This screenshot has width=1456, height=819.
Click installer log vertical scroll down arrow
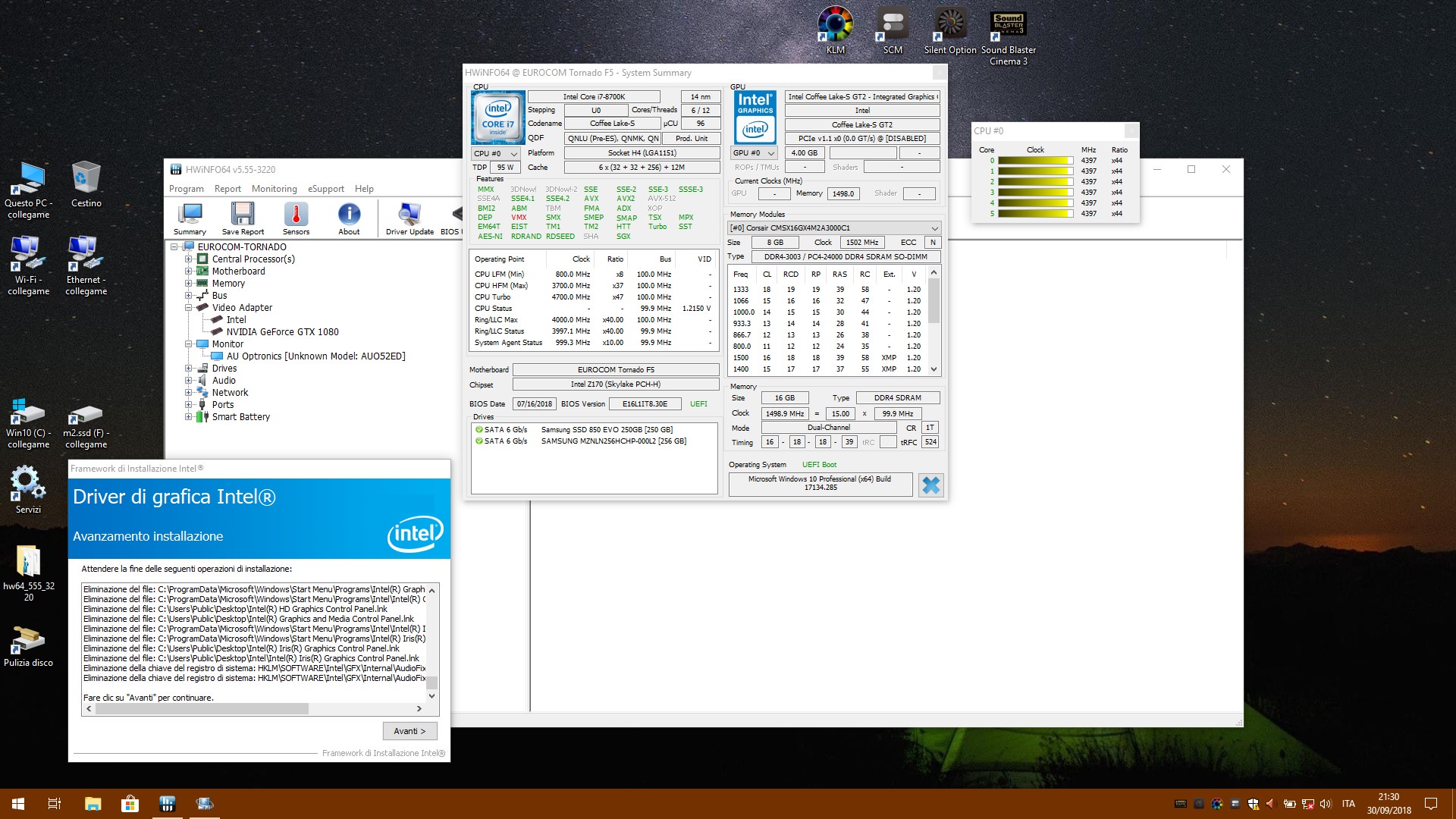tap(431, 695)
